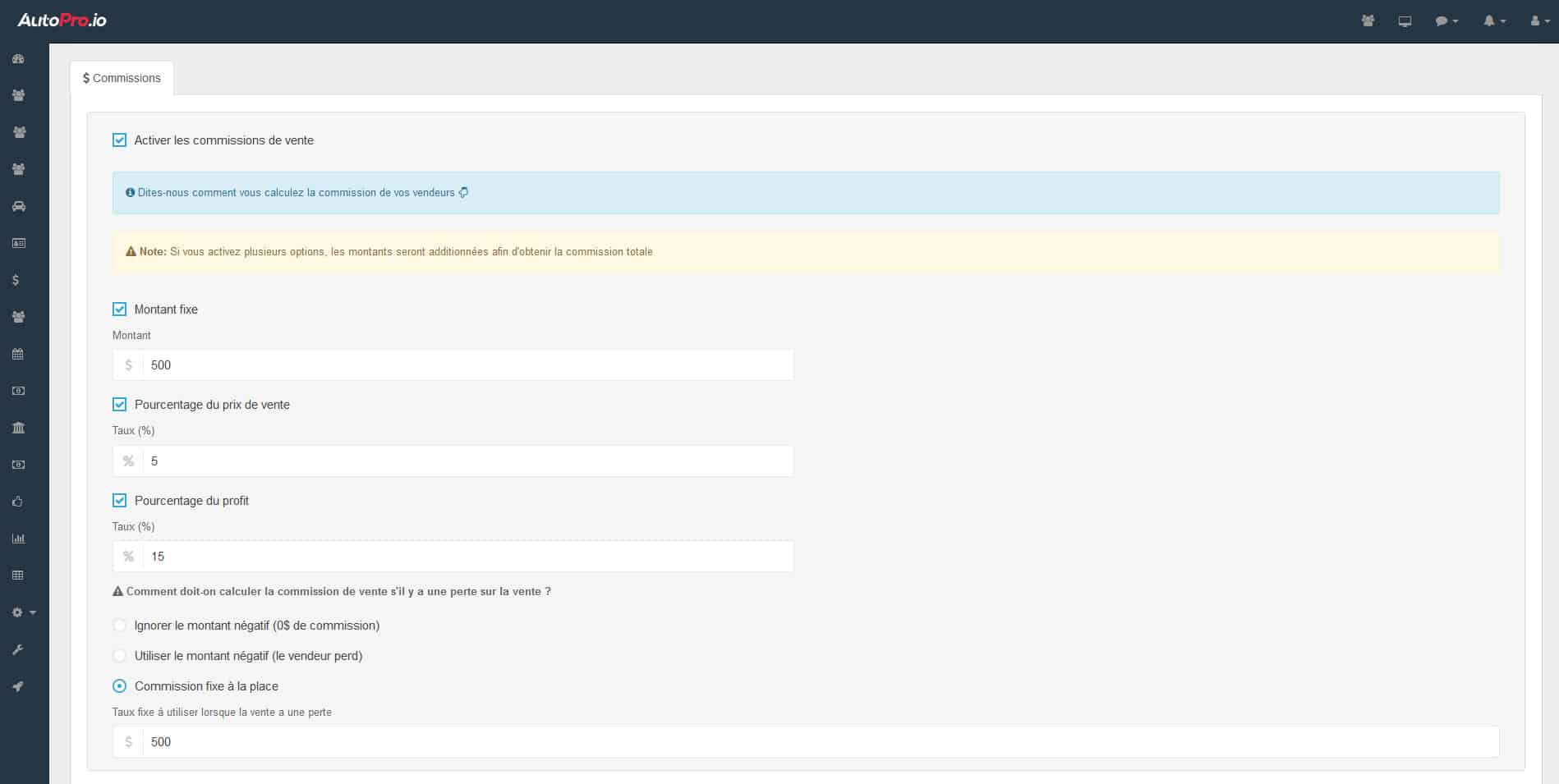Click the banknote icon just above thumbs-up icon
1559x784 pixels.
coord(18,465)
